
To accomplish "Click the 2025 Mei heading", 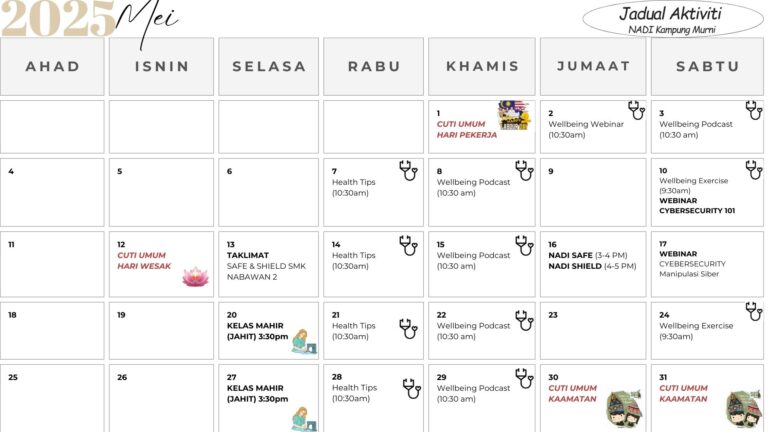I will pyautogui.click(x=90, y=20).
